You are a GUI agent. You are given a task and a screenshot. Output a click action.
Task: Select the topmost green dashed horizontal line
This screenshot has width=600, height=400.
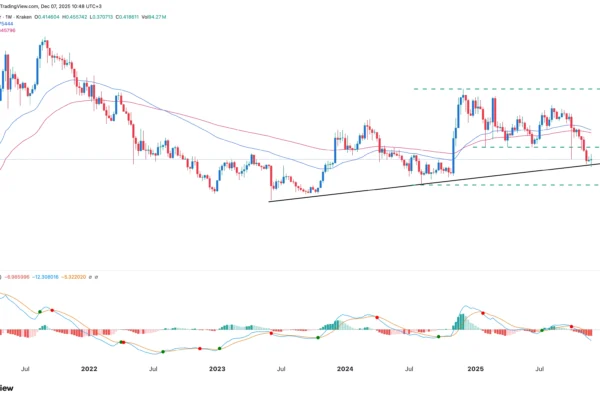(x=500, y=89)
